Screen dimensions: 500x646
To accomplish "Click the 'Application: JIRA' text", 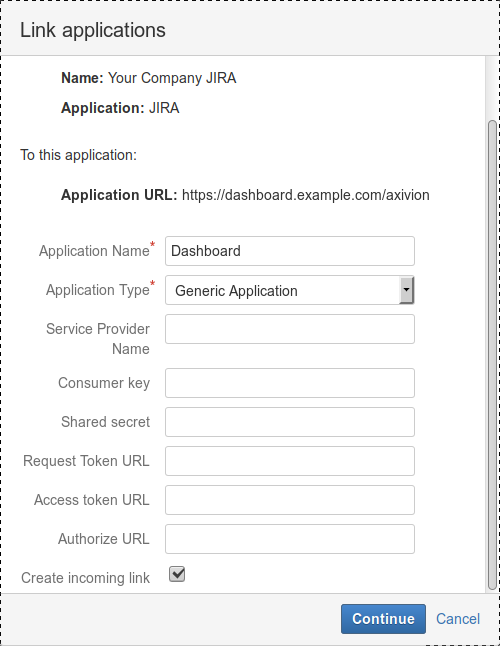I will pos(120,108).
